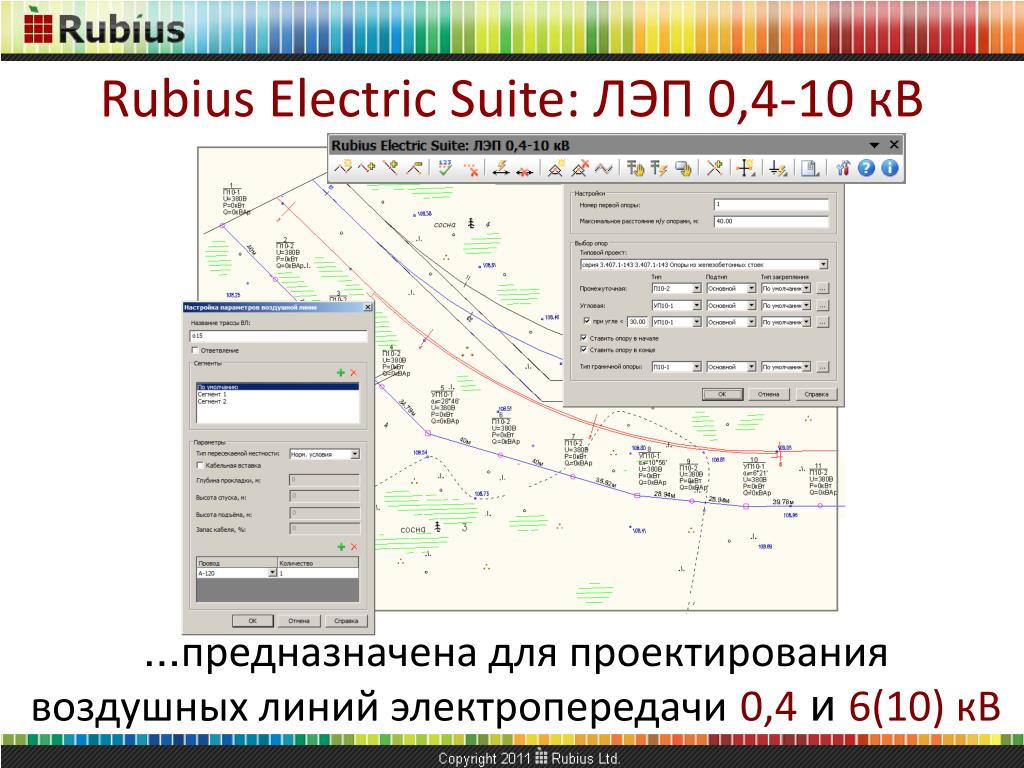Click the triangle support with yellow star icon

coord(555,168)
